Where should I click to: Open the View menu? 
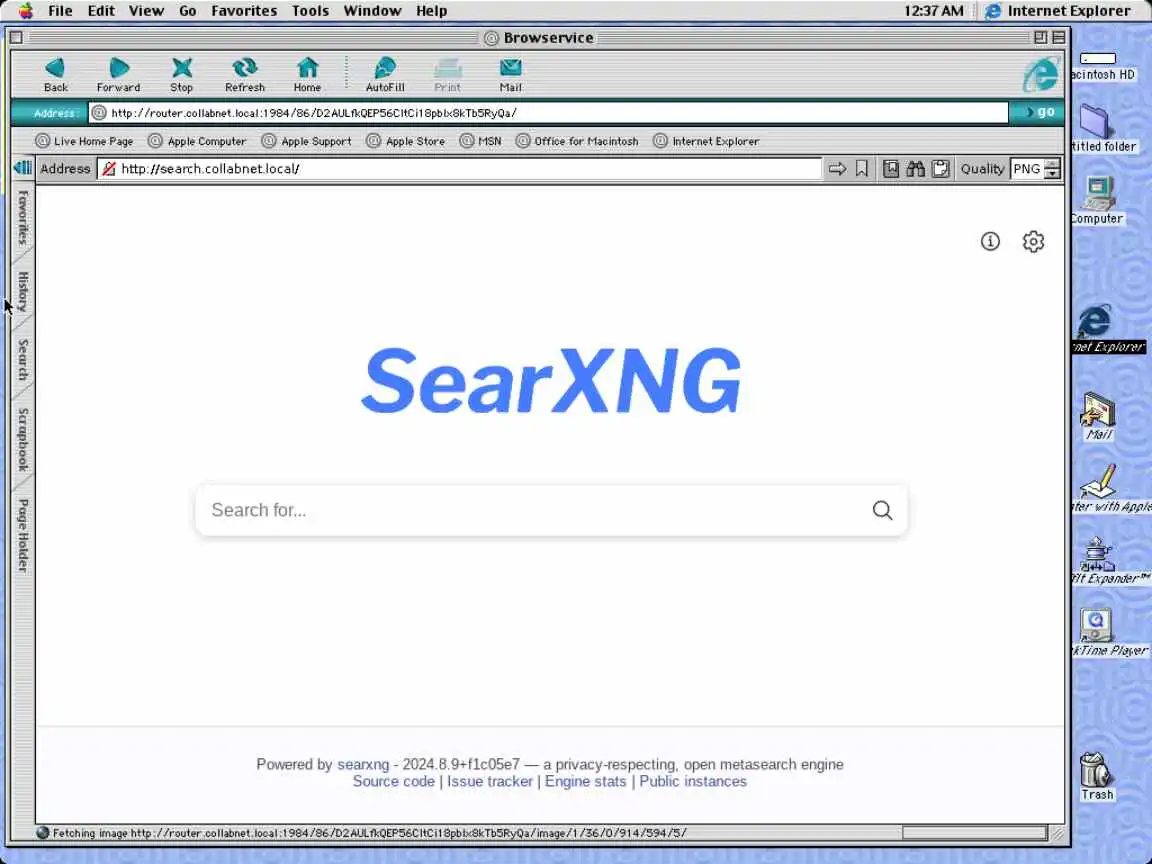(x=146, y=10)
